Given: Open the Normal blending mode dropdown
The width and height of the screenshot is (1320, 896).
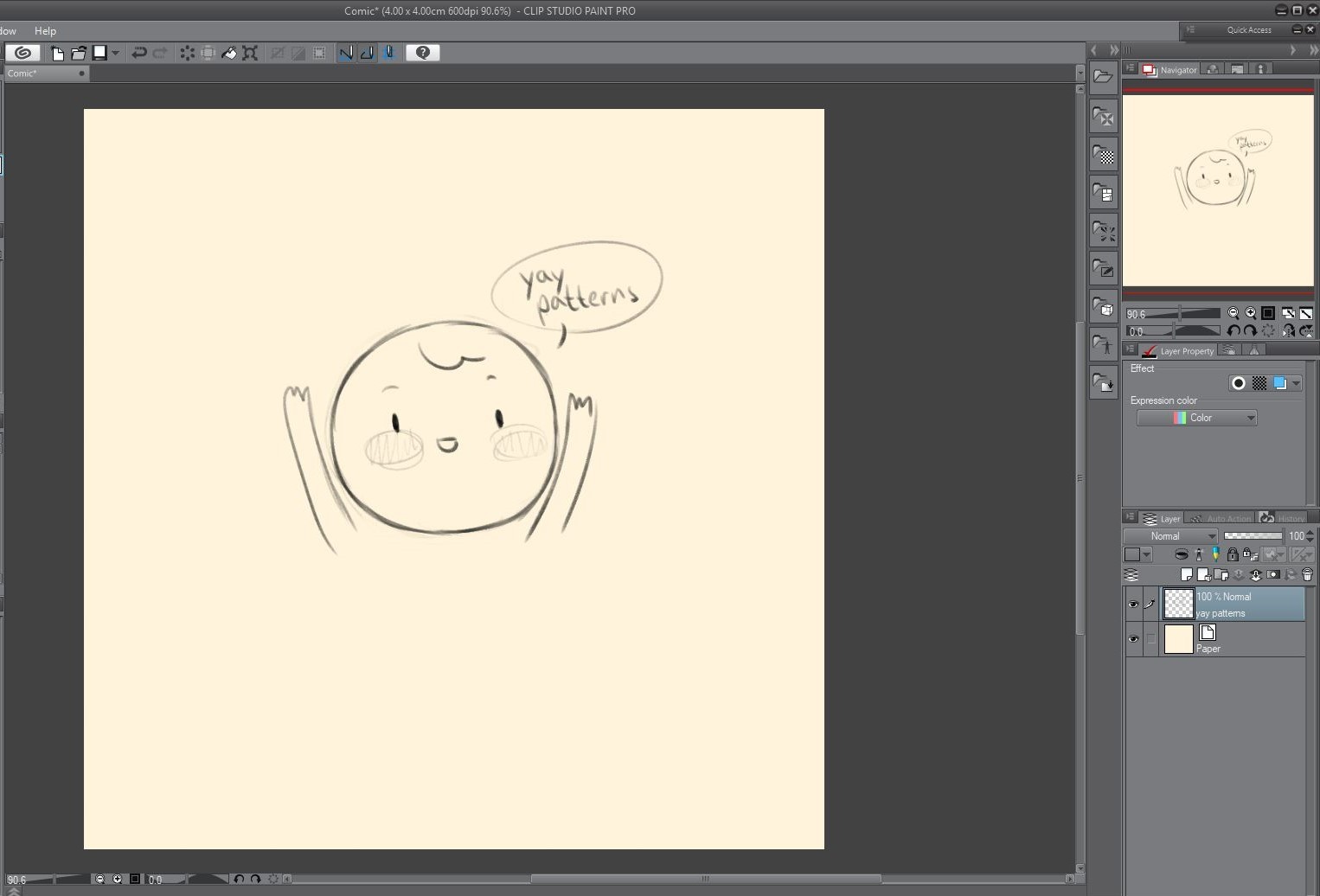Looking at the screenshot, I should (x=1170, y=536).
